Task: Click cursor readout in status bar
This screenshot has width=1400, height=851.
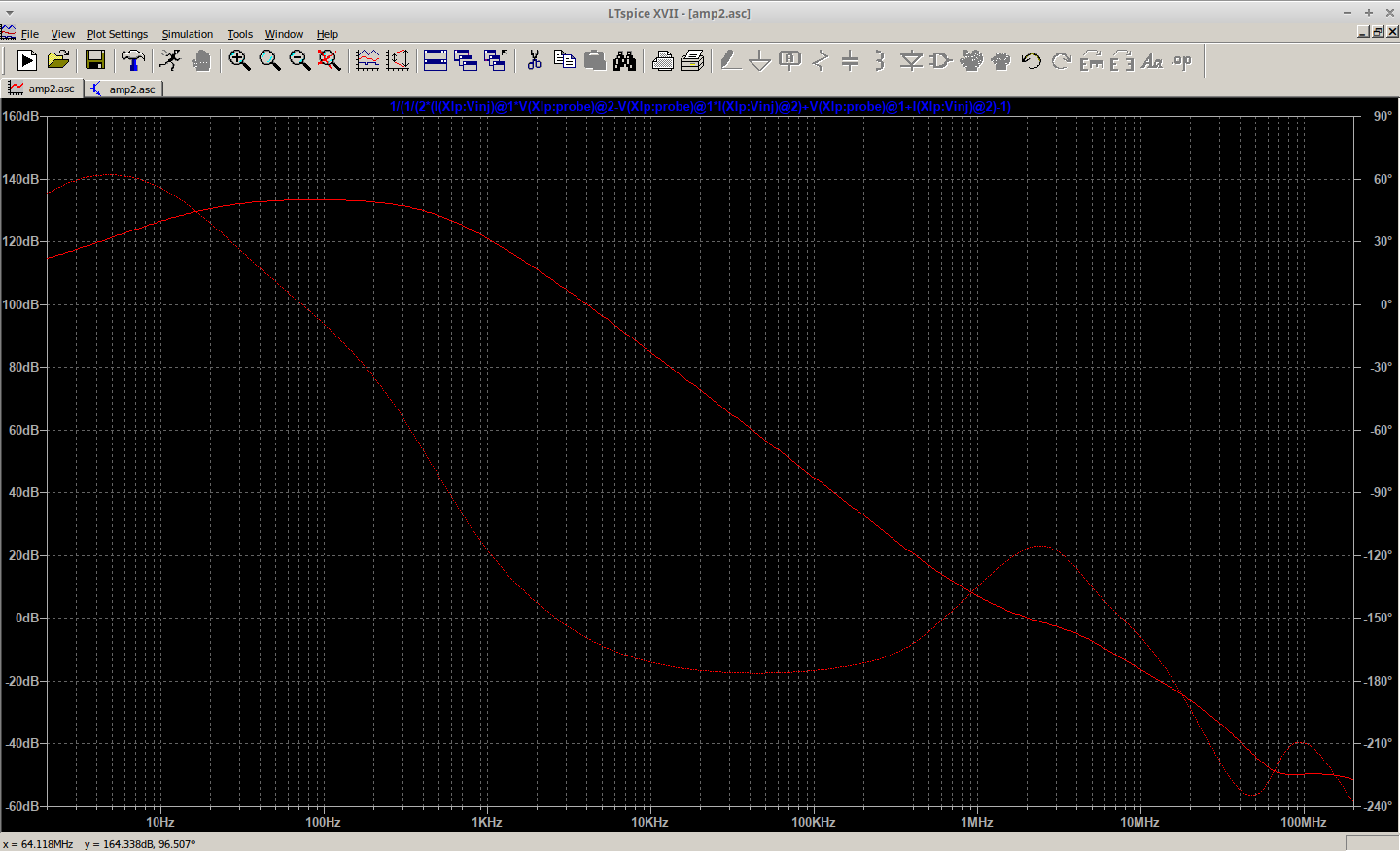Action: pos(99,844)
